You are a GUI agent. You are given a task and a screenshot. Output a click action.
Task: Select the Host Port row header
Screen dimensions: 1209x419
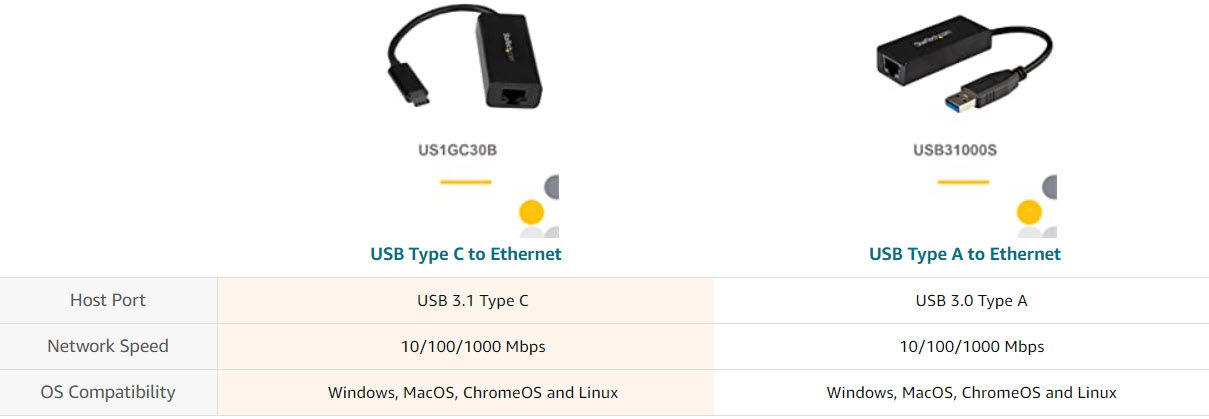(x=108, y=300)
